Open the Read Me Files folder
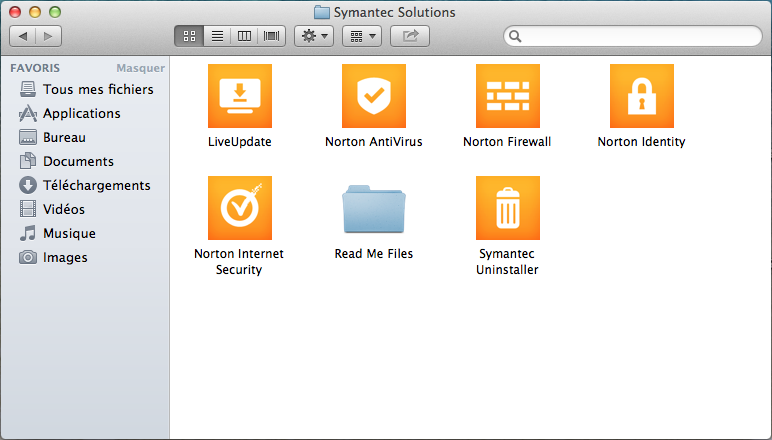This screenshot has width=772, height=440. click(x=374, y=209)
